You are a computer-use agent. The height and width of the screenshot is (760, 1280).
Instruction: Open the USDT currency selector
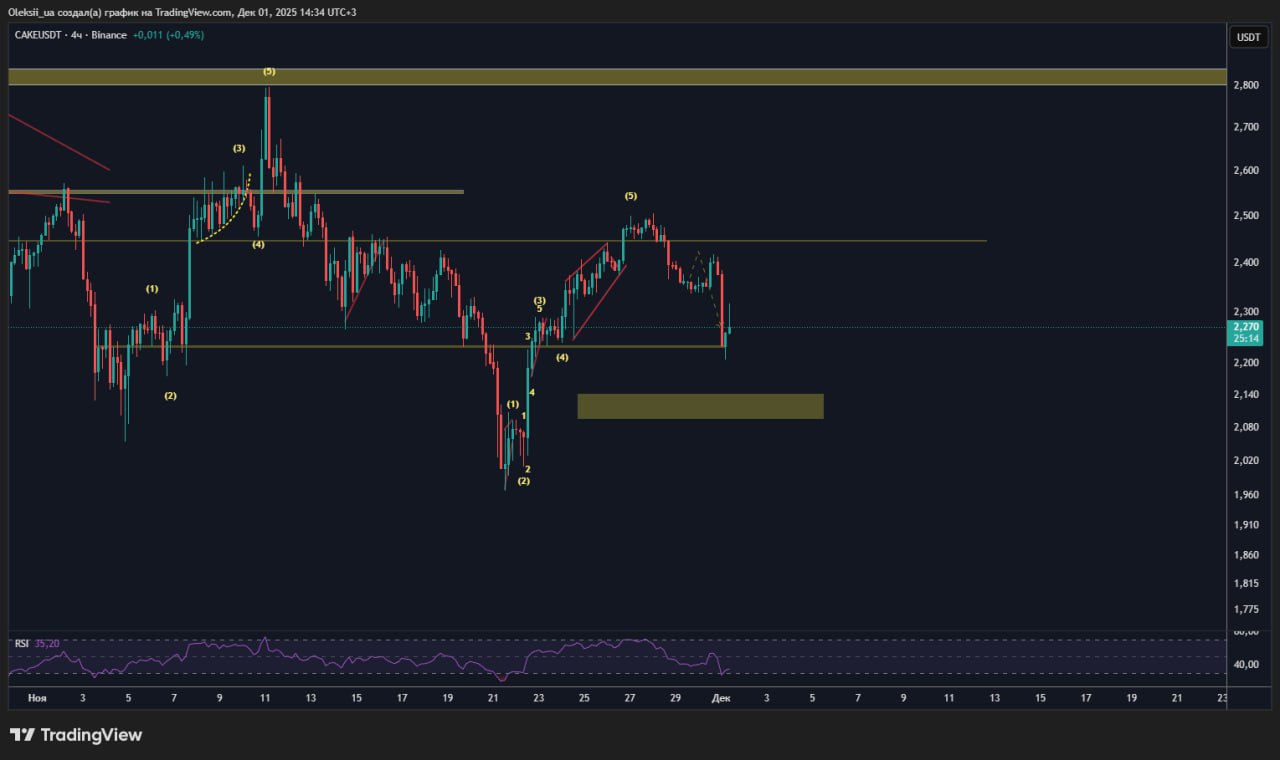click(x=1248, y=37)
